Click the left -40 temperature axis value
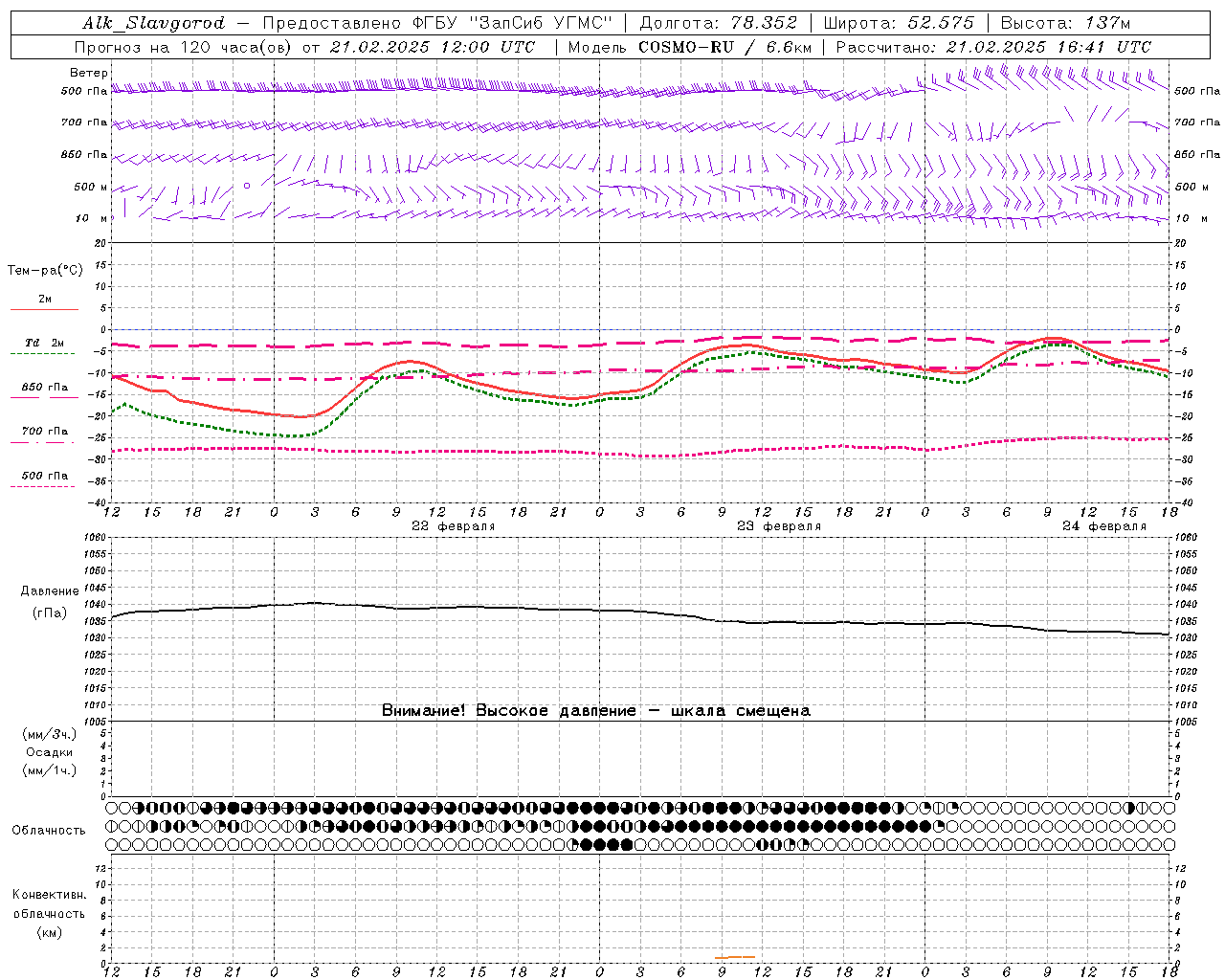The height and width of the screenshot is (980, 1225). pos(99,503)
